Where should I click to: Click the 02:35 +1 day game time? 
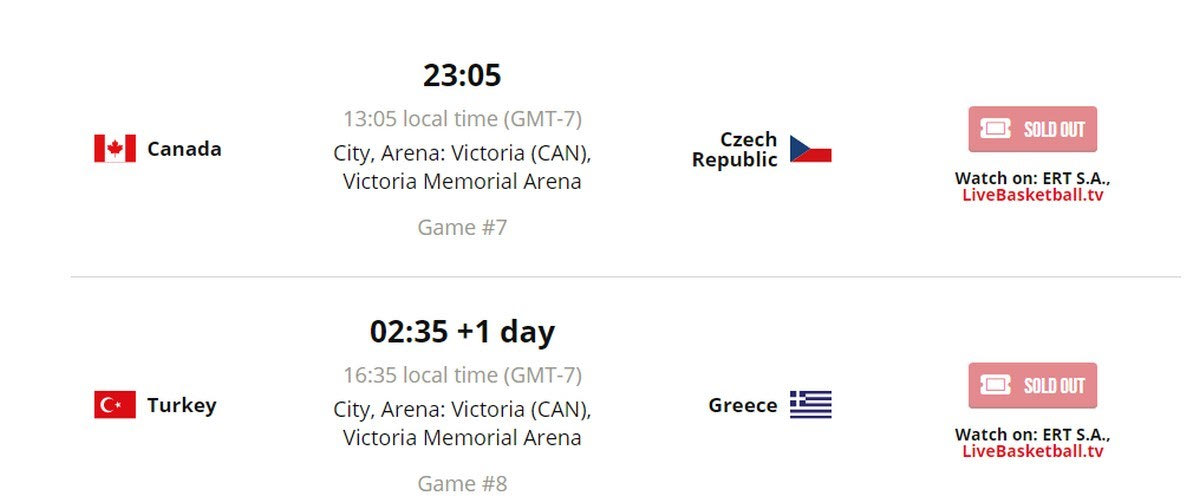coord(462,332)
